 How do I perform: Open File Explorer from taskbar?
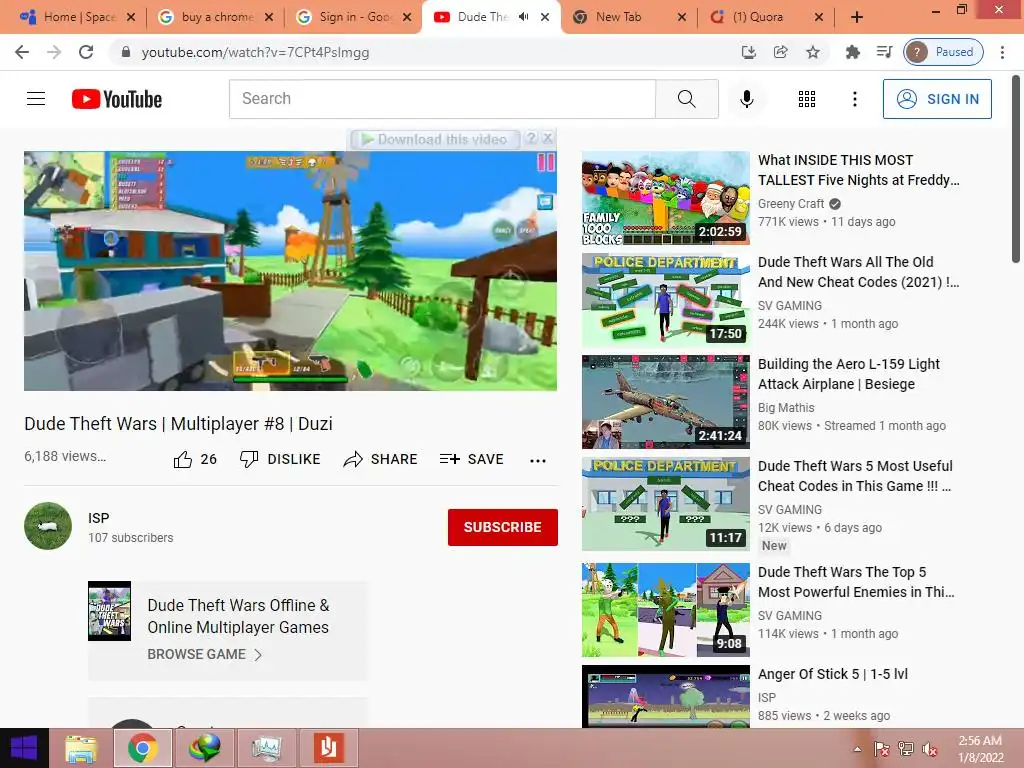pyautogui.click(x=81, y=748)
